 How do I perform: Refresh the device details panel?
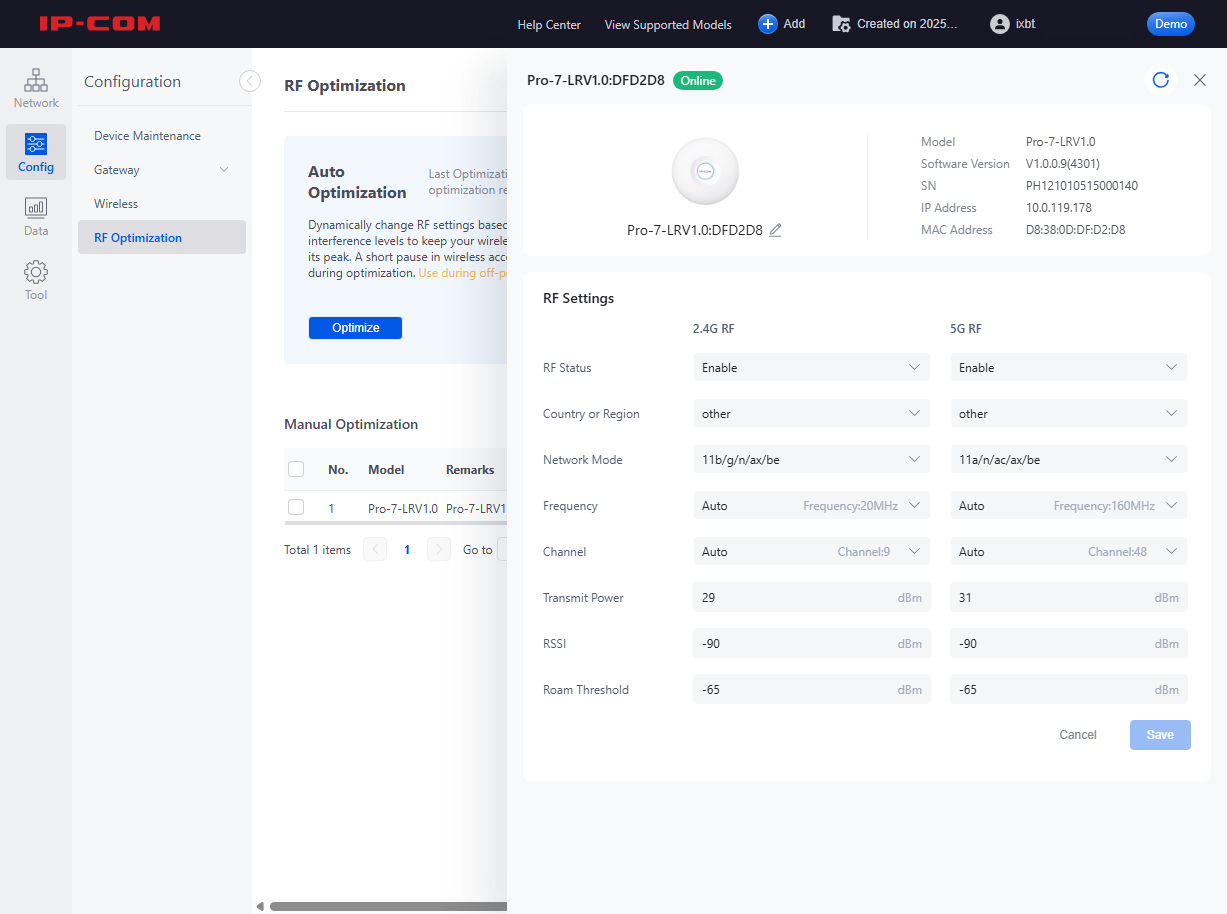click(1161, 80)
